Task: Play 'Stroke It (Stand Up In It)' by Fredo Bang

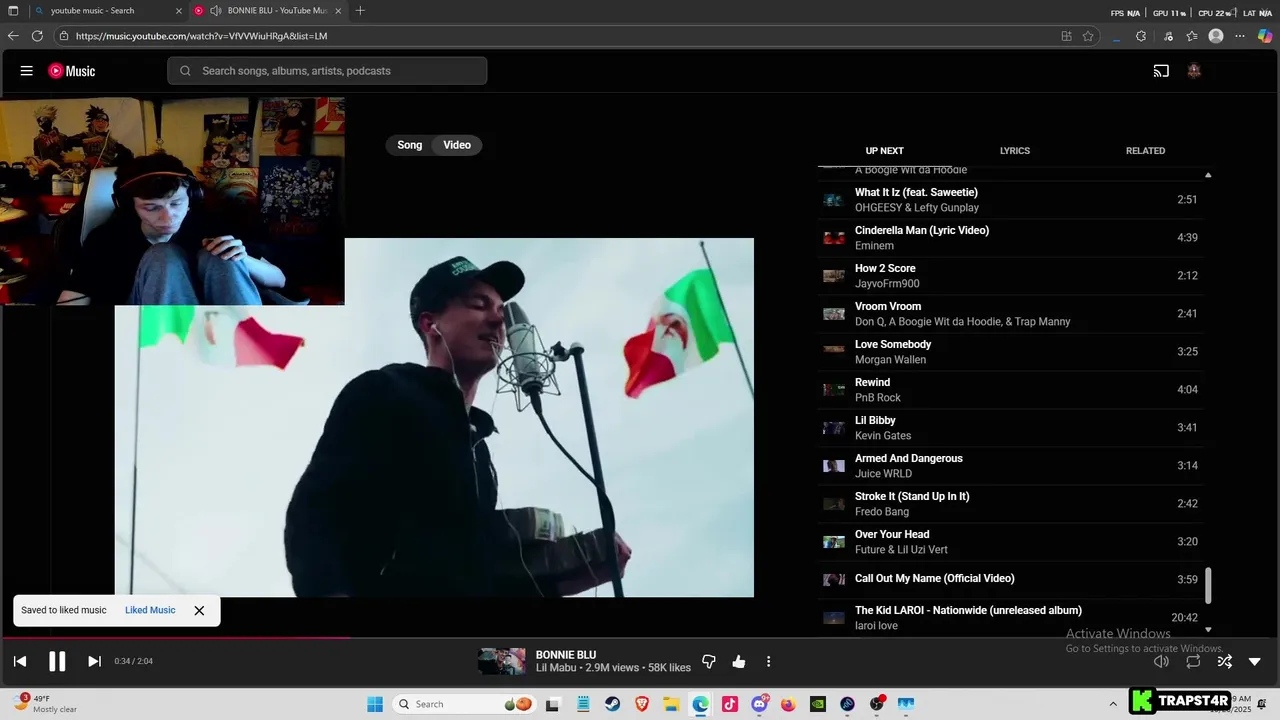Action: pyautogui.click(x=1010, y=504)
